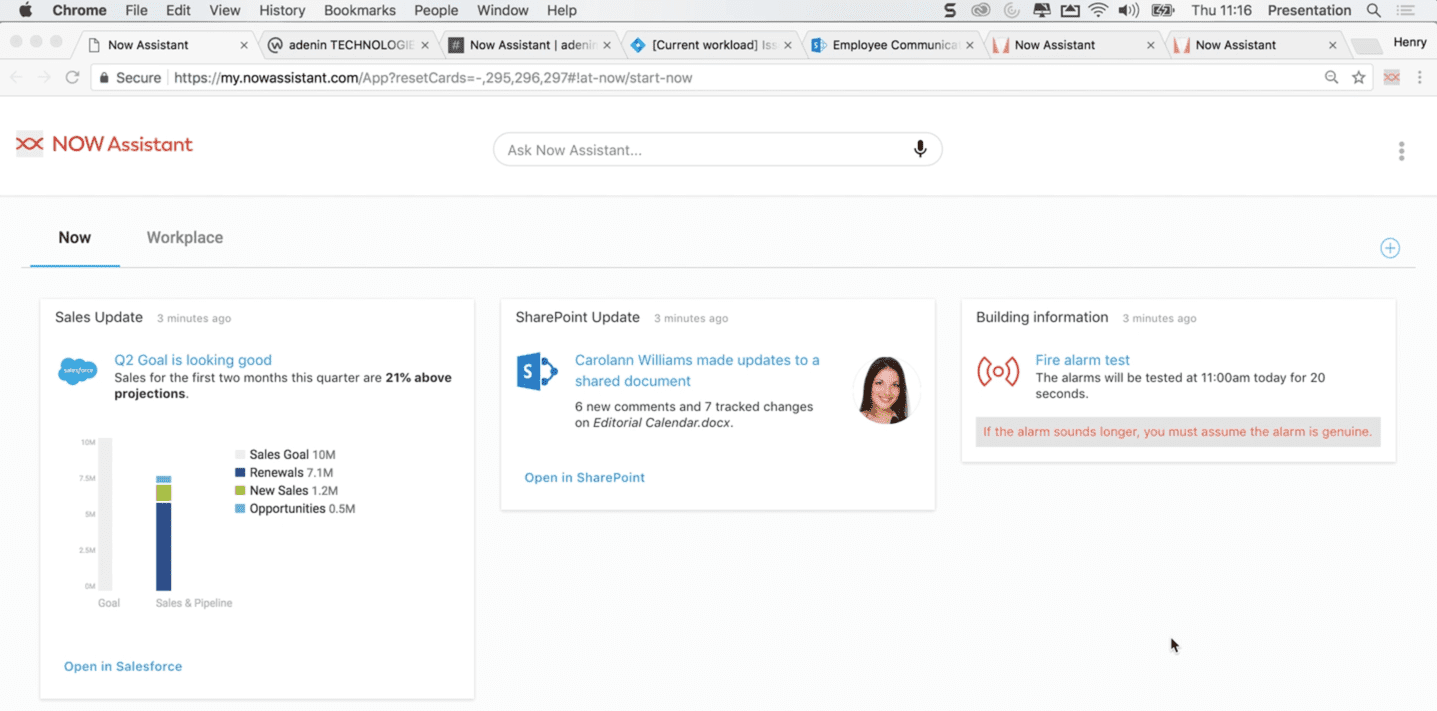
Task: Open the vertical three-dot page menu
Action: 1401,151
